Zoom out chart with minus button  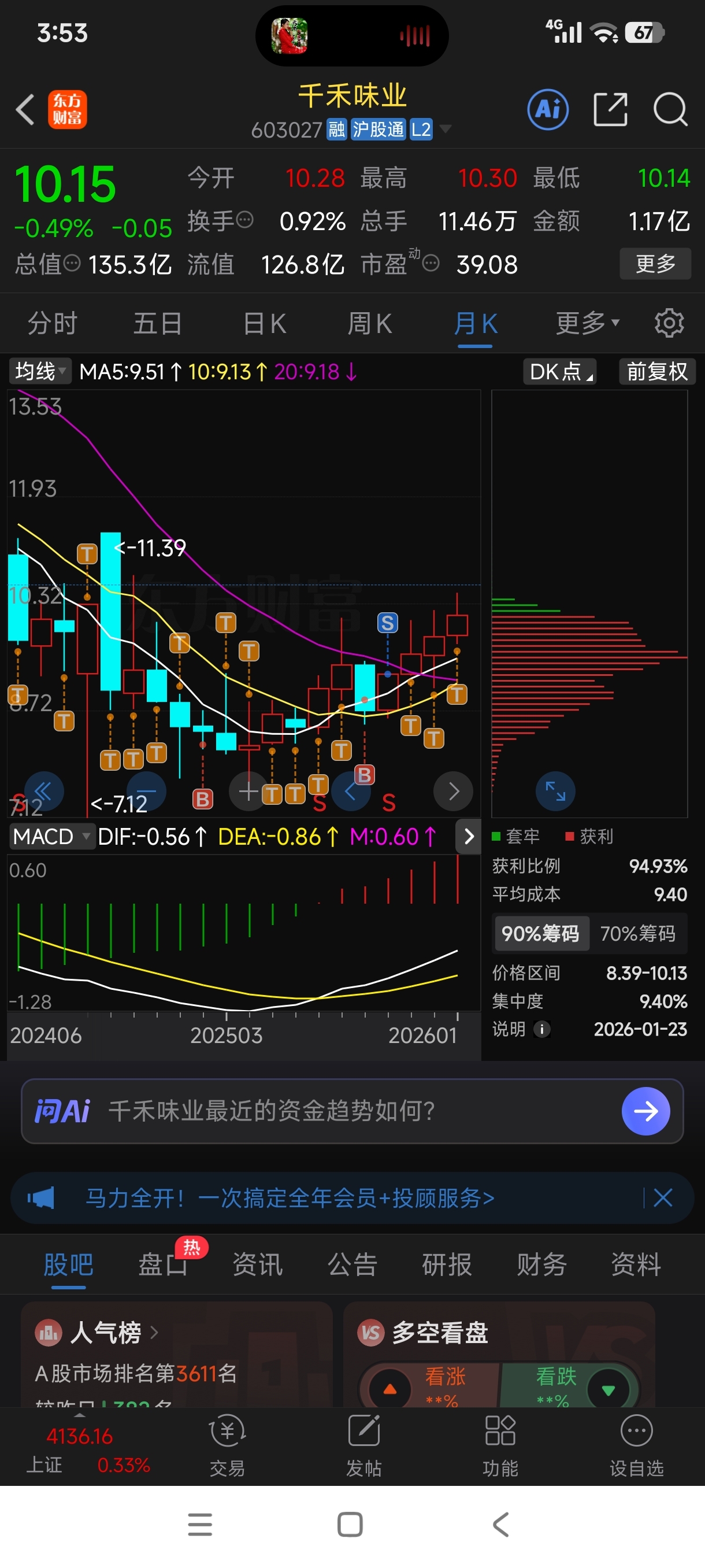coord(147,791)
